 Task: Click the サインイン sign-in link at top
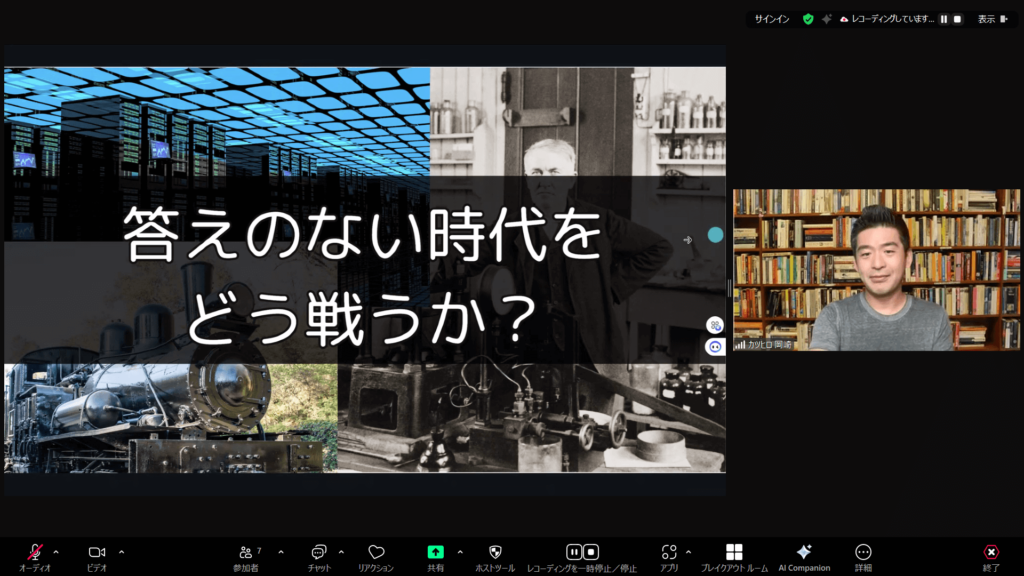point(771,19)
